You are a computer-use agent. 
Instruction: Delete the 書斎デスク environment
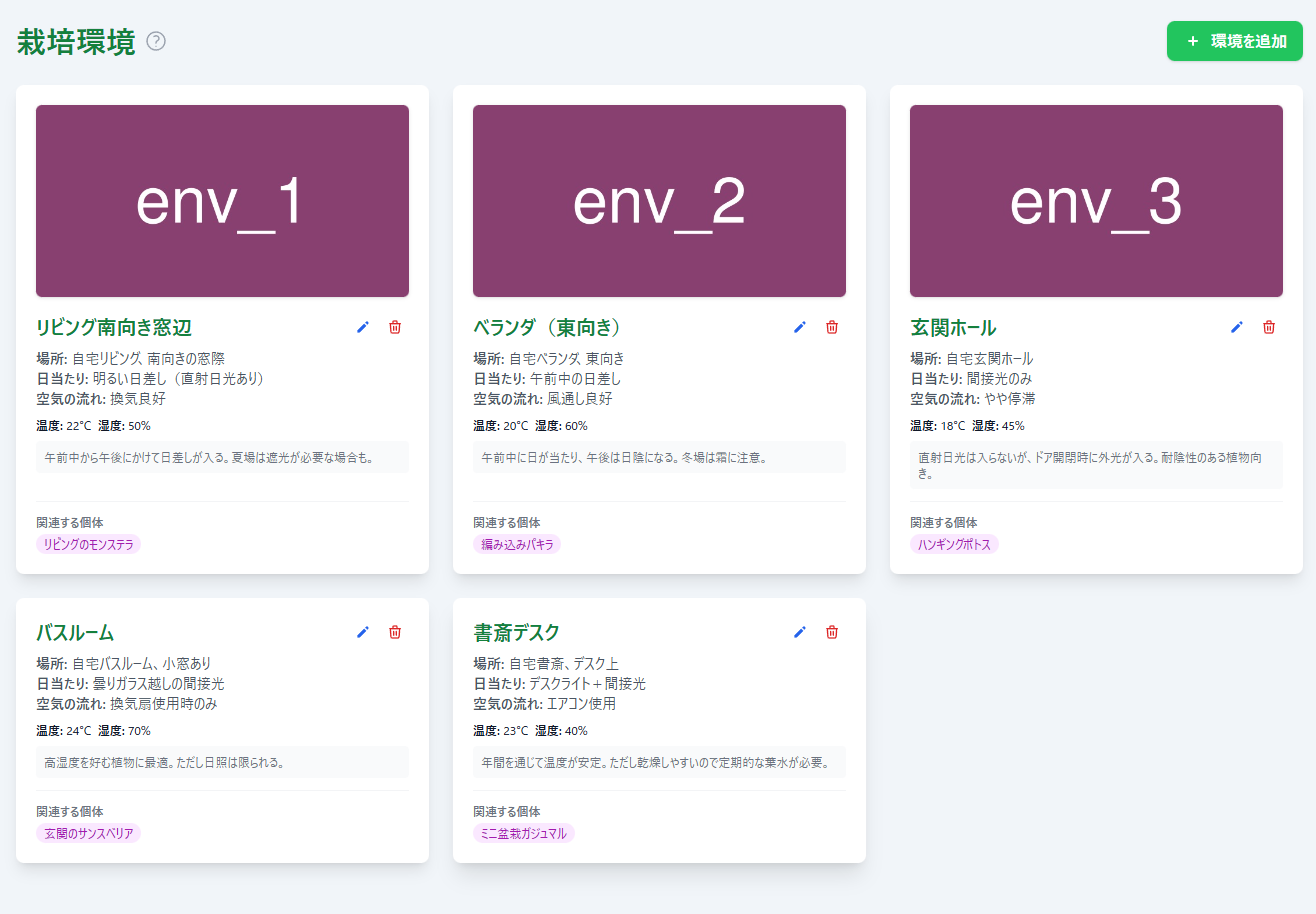pyautogui.click(x=832, y=632)
